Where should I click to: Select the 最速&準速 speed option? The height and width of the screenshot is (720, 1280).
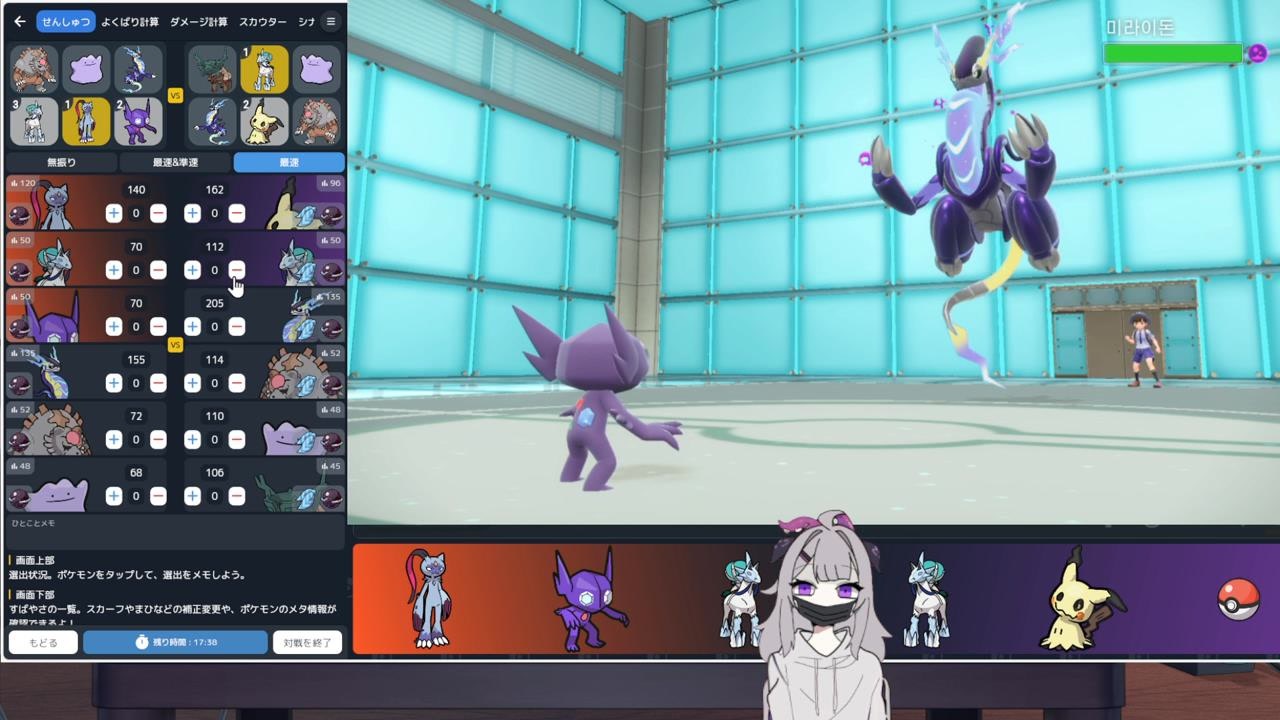(175, 162)
